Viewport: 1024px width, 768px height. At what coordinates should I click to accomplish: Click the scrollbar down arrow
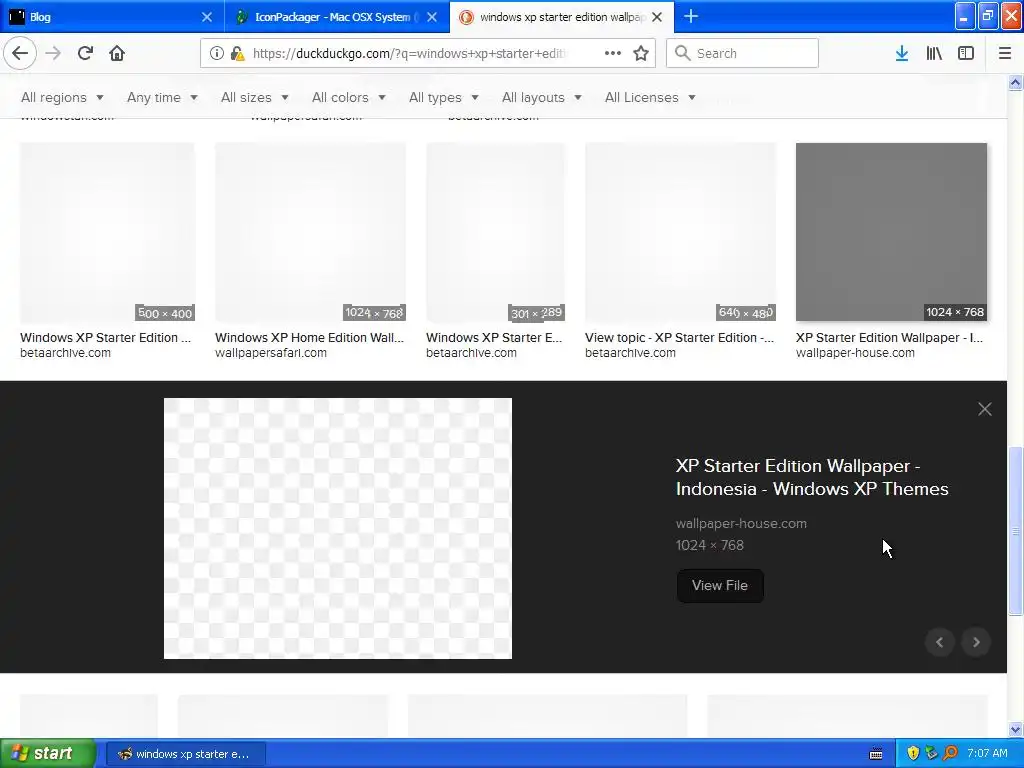[x=1015, y=729]
